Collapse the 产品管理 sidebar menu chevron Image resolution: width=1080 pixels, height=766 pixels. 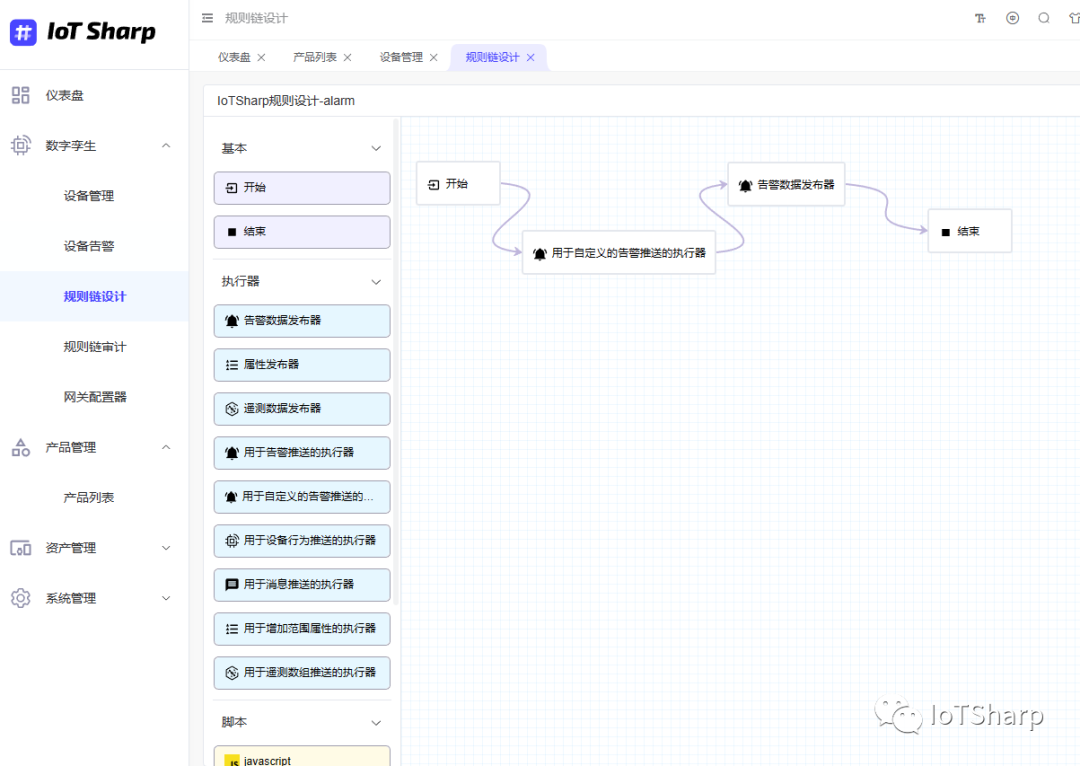pos(166,447)
